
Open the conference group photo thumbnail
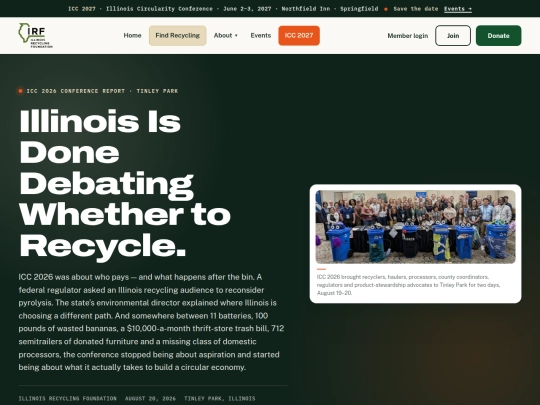click(x=415, y=227)
